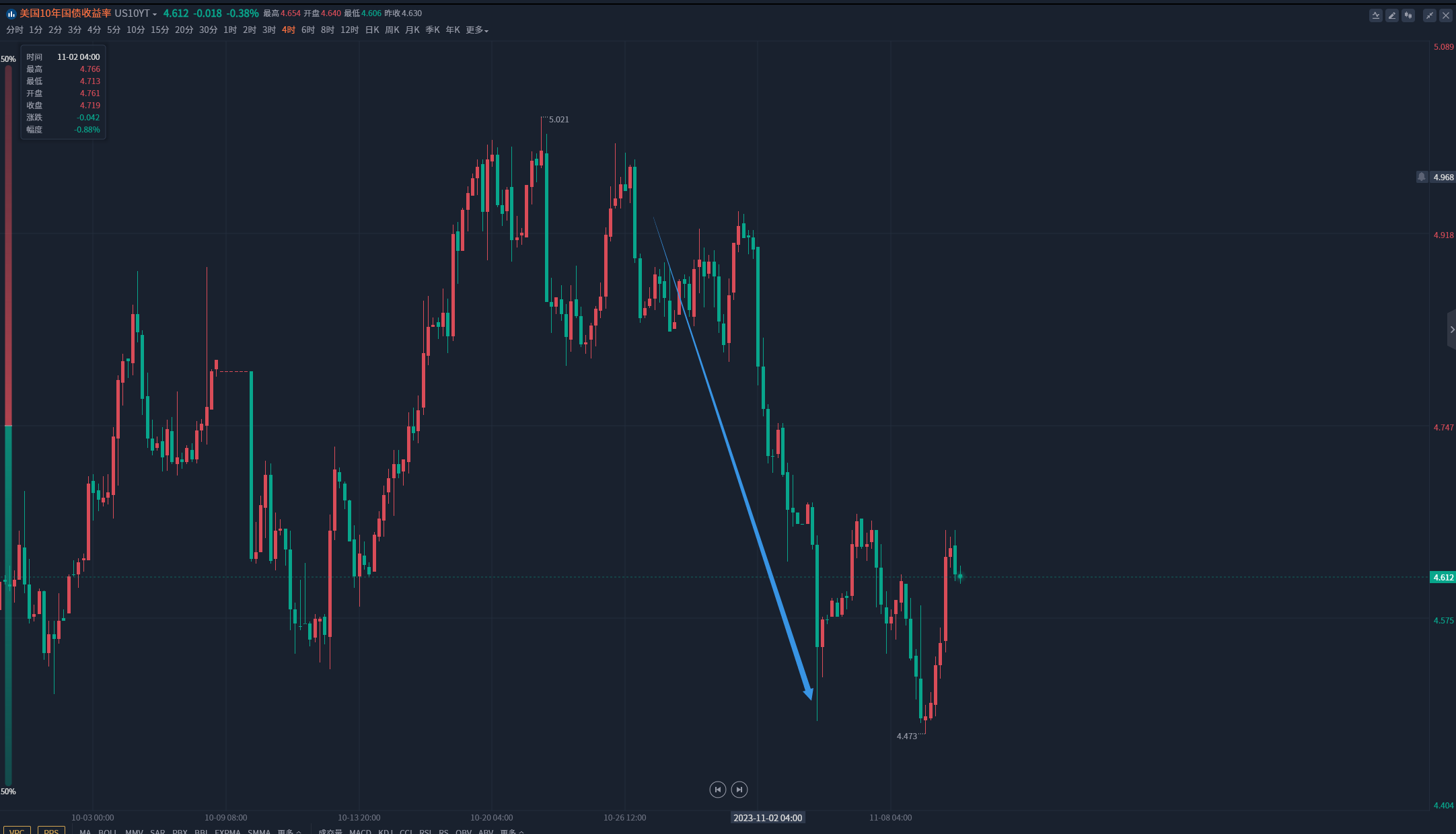Image resolution: width=1456 pixels, height=834 pixels.
Task: Jump to next bar playback button
Action: 739,790
